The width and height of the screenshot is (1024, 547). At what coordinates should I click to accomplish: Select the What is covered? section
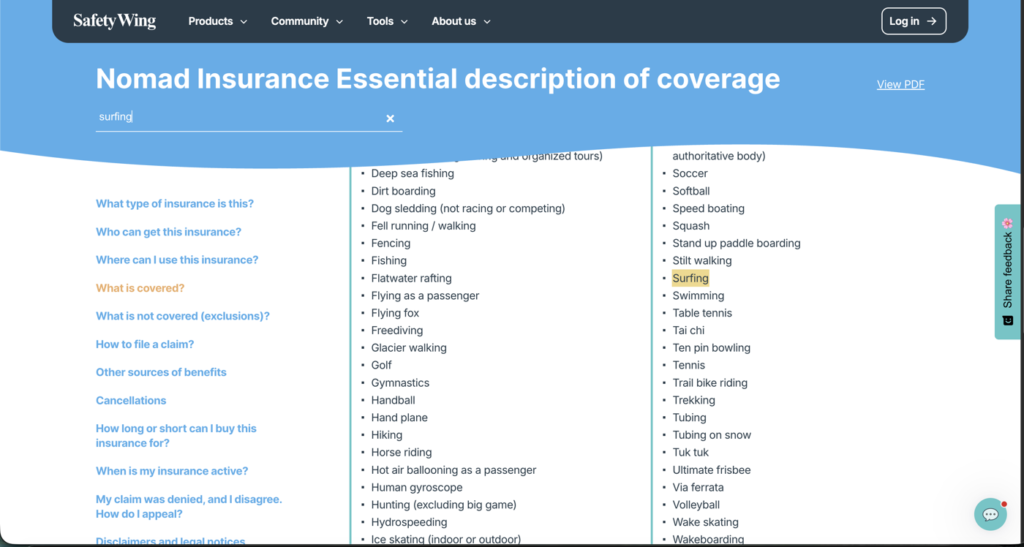click(140, 288)
